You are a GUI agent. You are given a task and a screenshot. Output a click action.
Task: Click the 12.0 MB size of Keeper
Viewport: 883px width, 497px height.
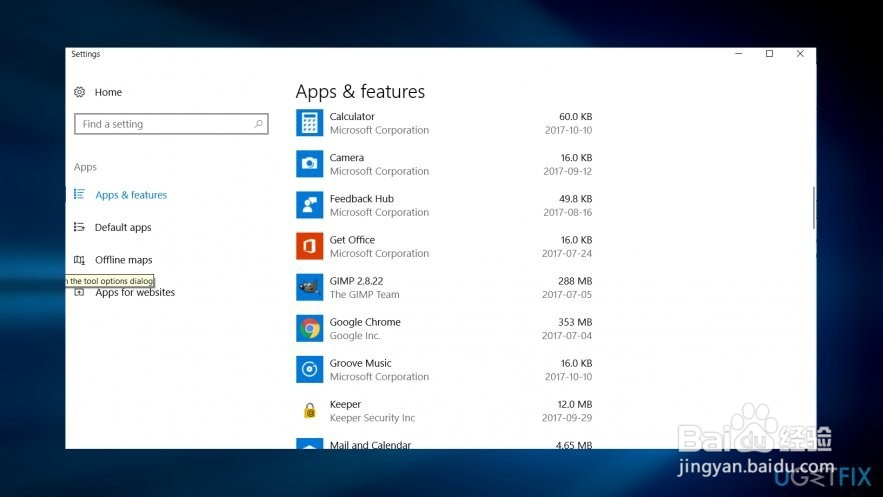click(574, 404)
